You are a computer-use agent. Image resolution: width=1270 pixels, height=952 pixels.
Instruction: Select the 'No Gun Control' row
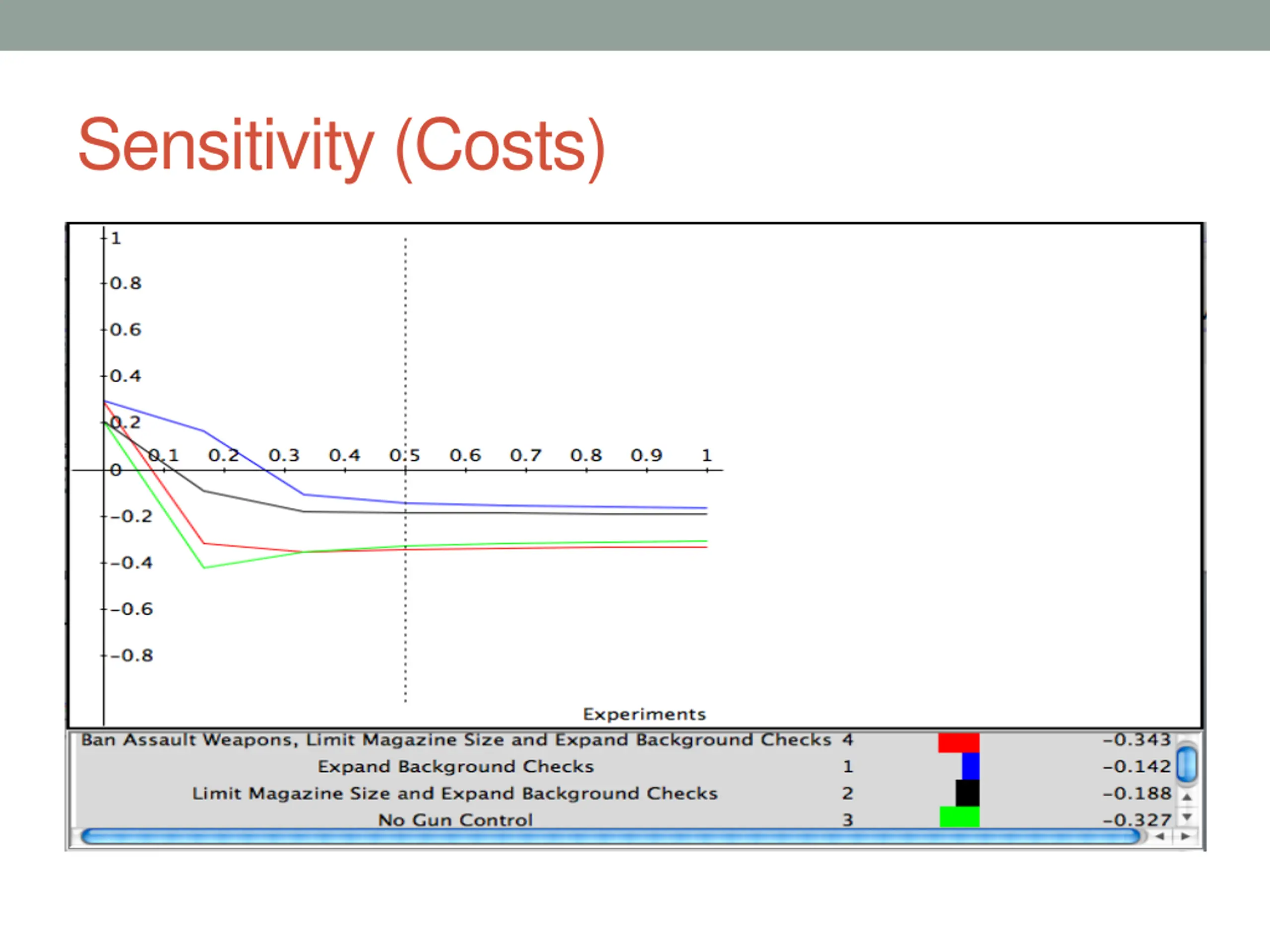[x=455, y=820]
